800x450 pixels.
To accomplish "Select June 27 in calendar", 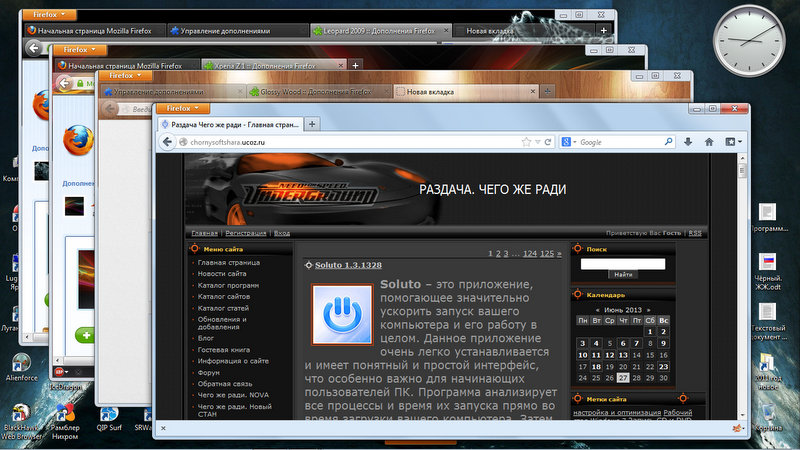I will [x=622, y=378].
